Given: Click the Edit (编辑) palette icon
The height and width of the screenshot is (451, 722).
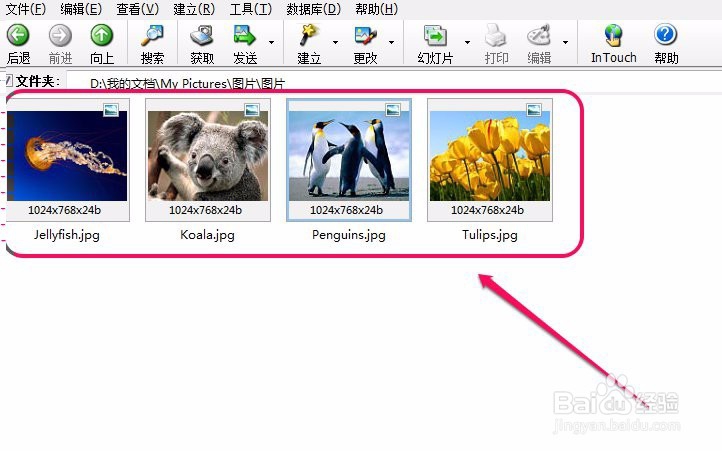Looking at the screenshot, I should click(539, 35).
